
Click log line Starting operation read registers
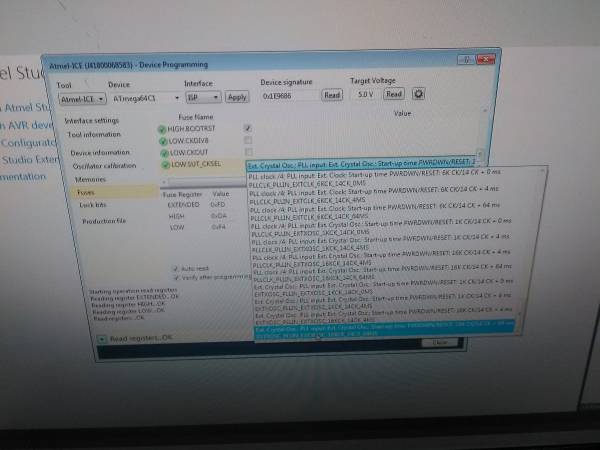point(133,291)
